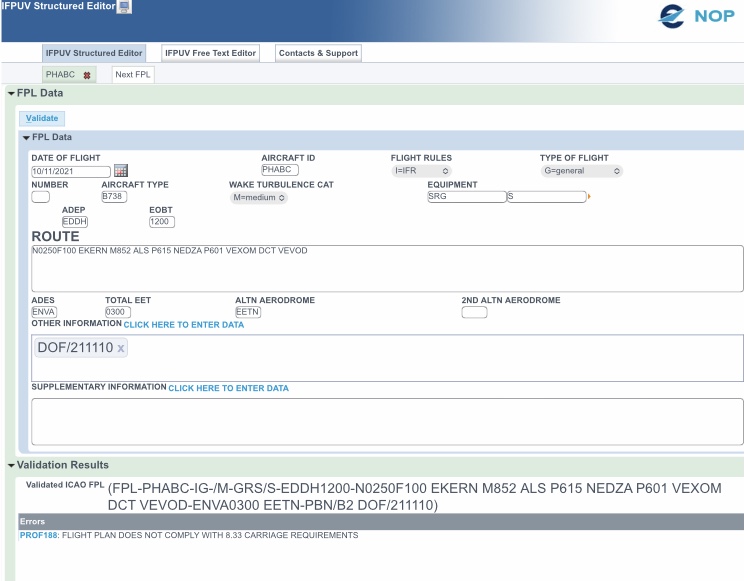Open the Wake Turbulence Cat dropdown

point(259,198)
